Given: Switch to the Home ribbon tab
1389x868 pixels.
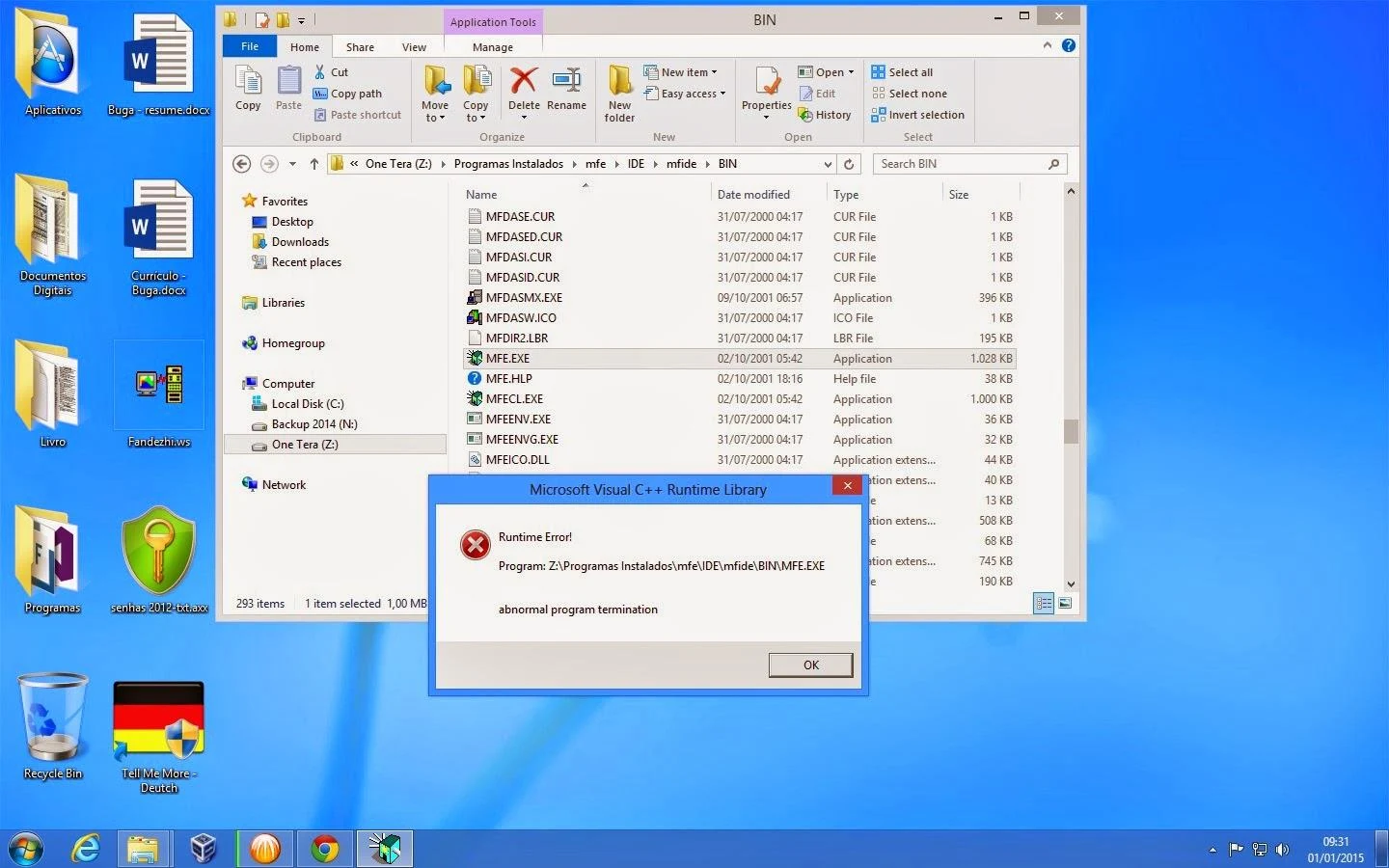Looking at the screenshot, I should click(305, 47).
